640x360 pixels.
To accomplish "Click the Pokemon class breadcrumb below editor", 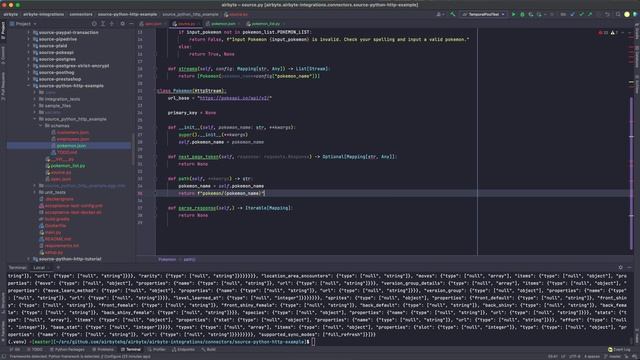I will (167, 260).
